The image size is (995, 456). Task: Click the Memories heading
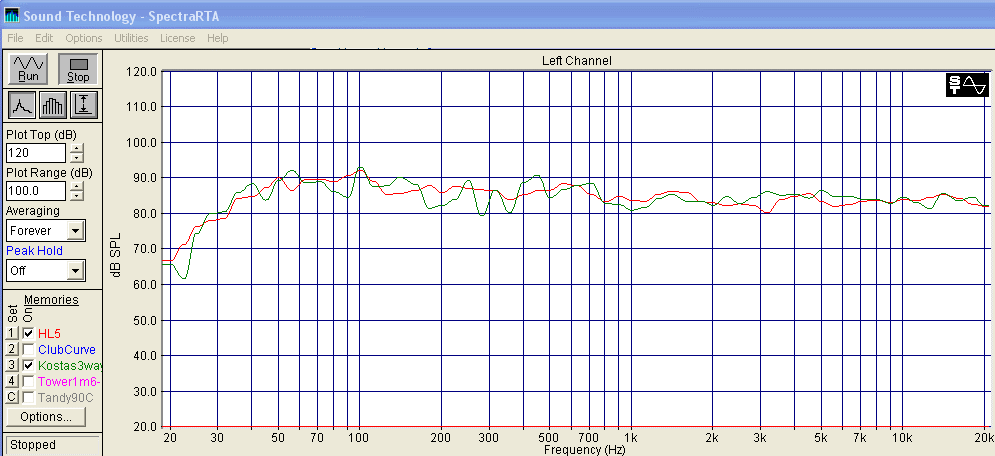pos(51,299)
